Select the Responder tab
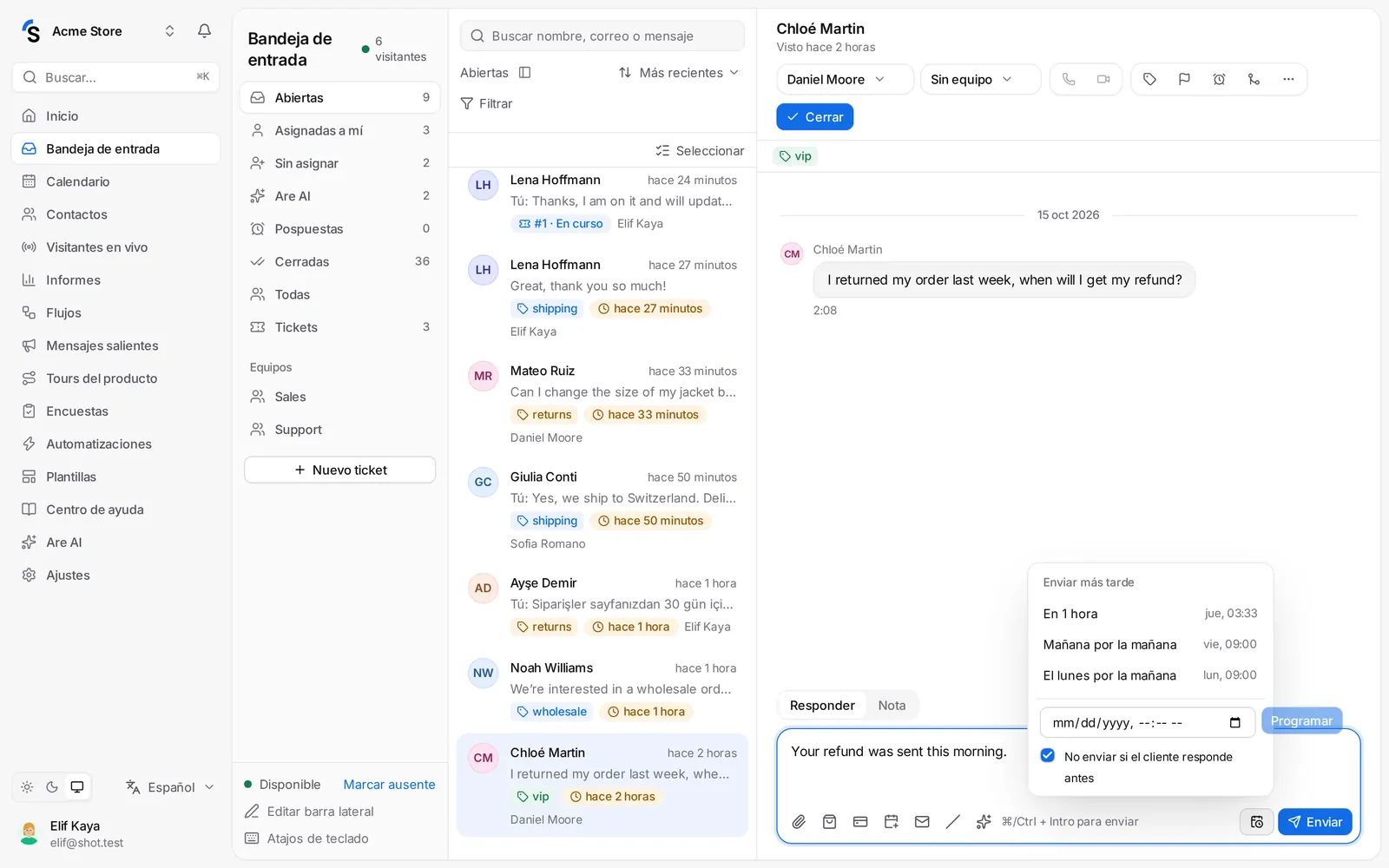The image size is (1389, 868). (822, 706)
